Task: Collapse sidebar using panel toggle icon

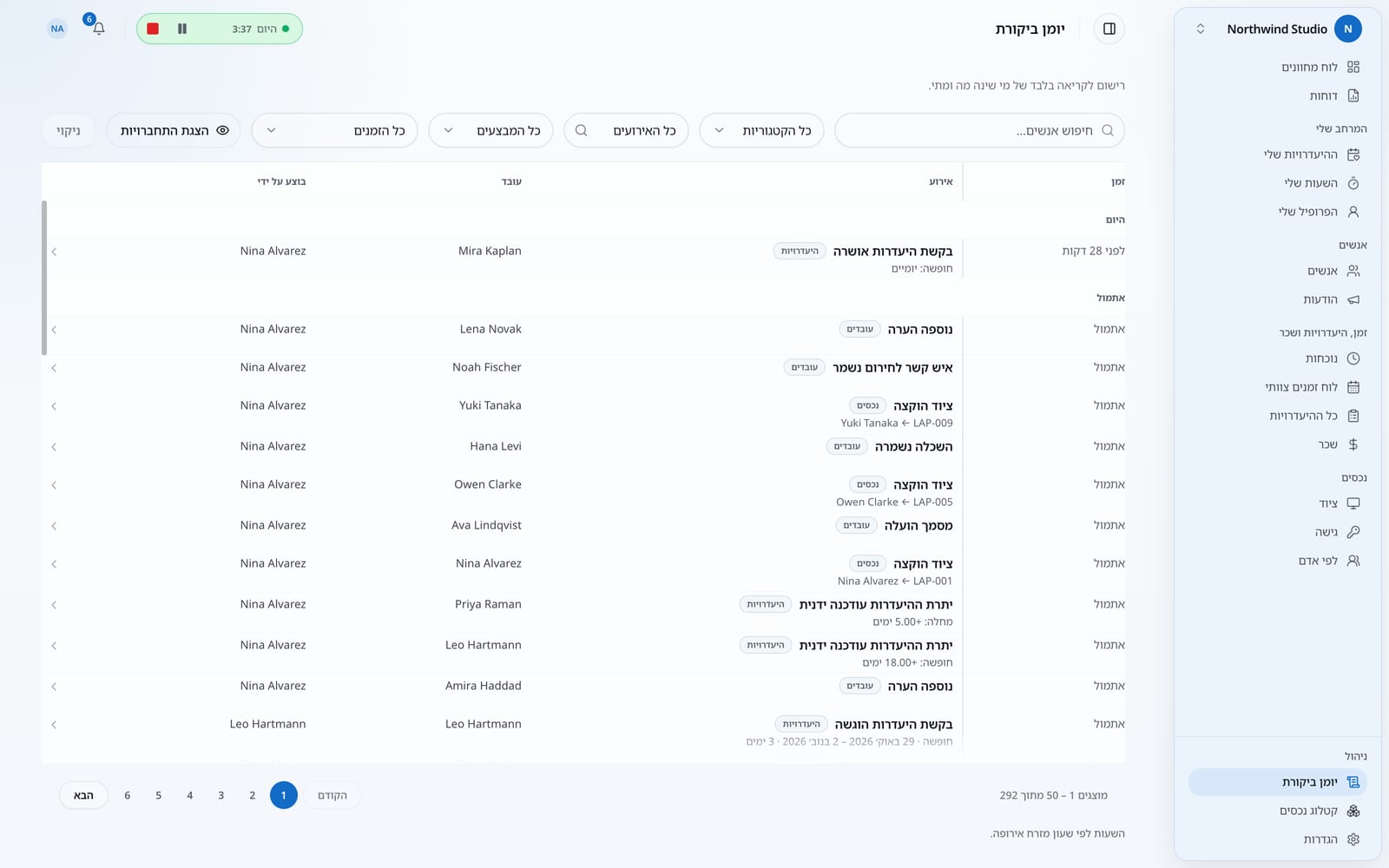Action: (x=1109, y=29)
